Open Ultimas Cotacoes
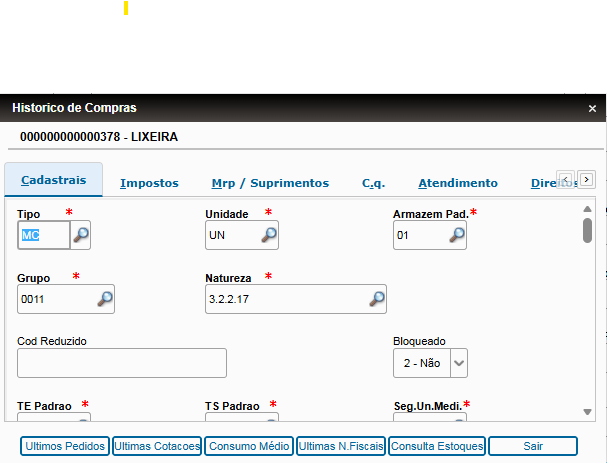 (x=156, y=446)
